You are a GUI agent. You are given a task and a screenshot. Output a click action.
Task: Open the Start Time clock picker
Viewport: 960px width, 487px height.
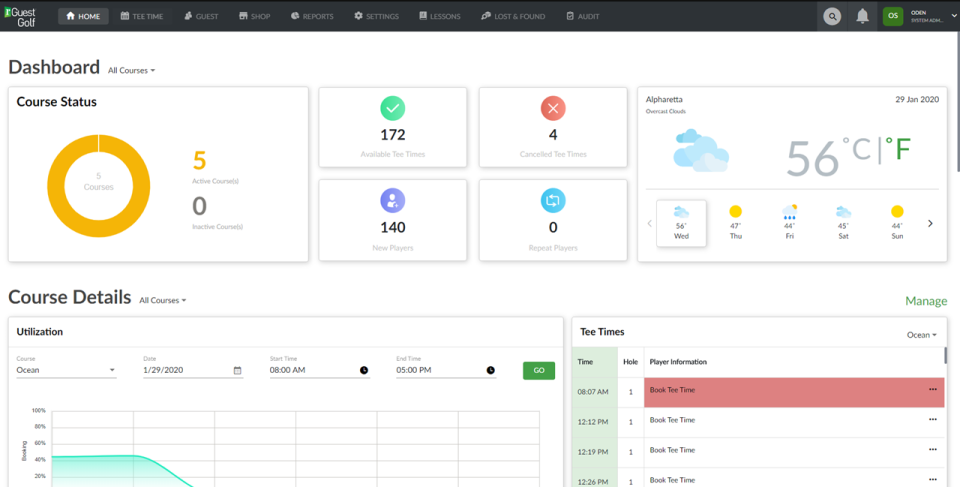[x=364, y=371]
